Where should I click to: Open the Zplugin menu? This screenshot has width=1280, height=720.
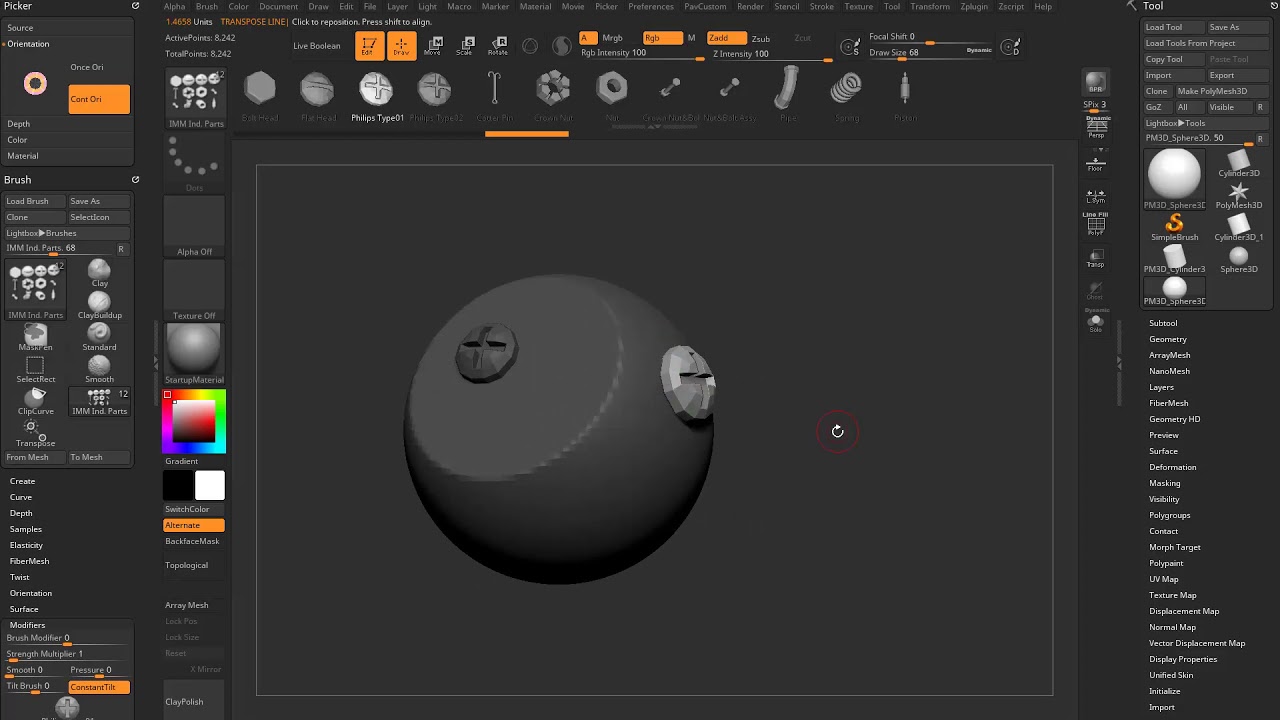tap(974, 6)
